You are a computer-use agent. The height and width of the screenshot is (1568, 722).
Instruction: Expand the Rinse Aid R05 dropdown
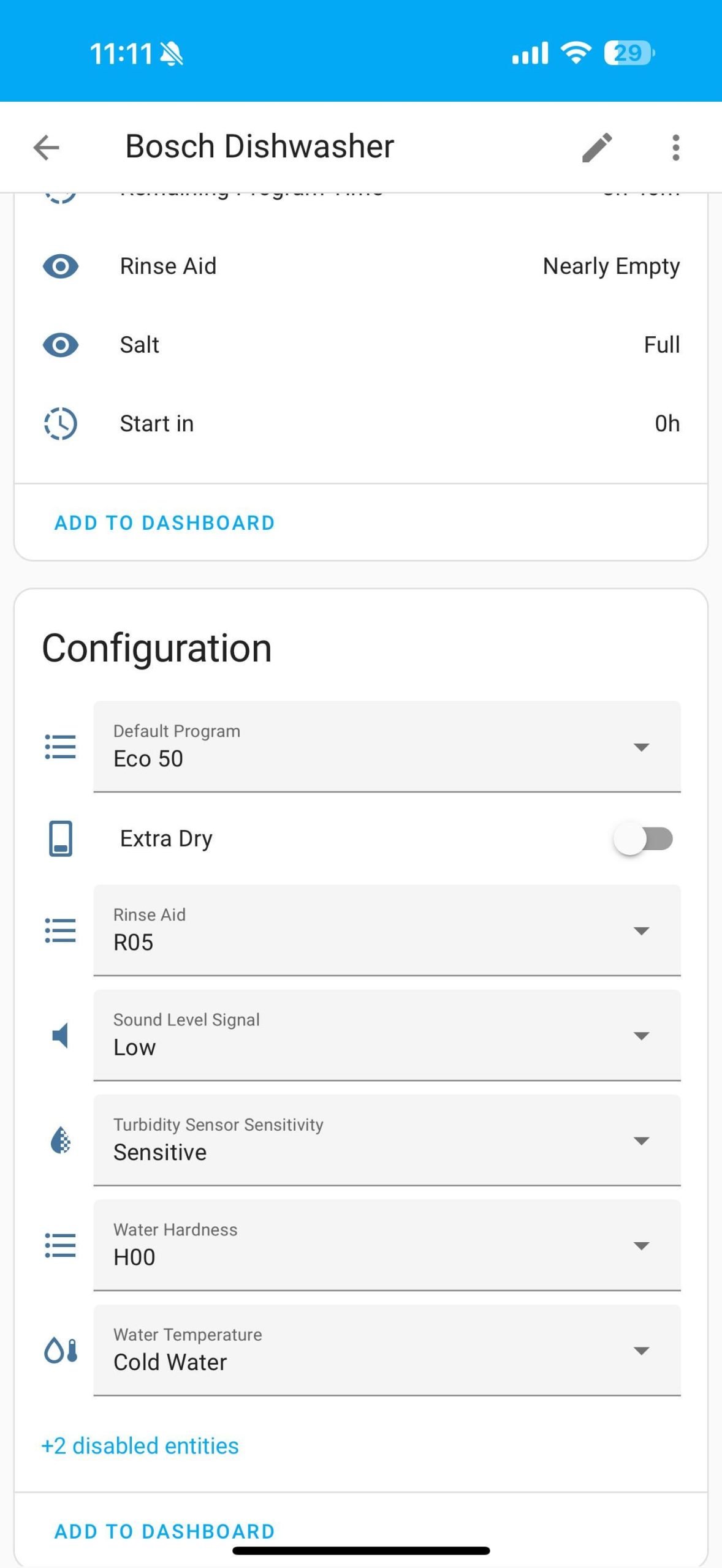tap(387, 930)
